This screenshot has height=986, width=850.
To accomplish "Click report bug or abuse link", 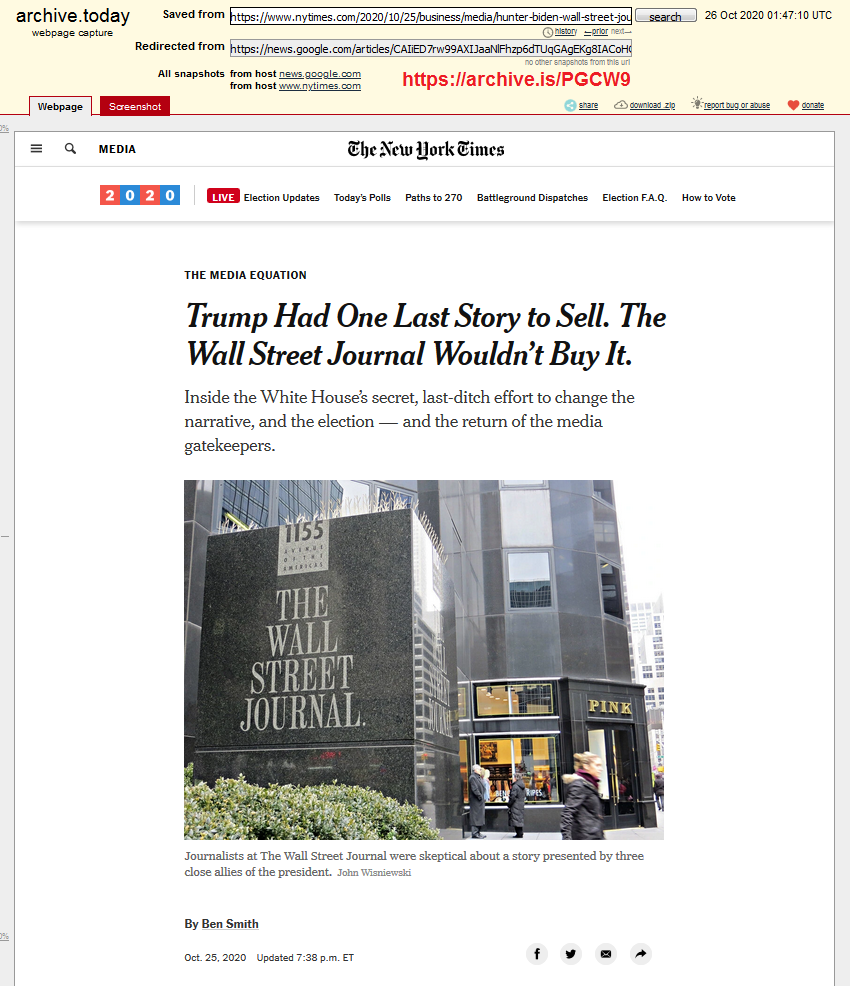I will [737, 105].
